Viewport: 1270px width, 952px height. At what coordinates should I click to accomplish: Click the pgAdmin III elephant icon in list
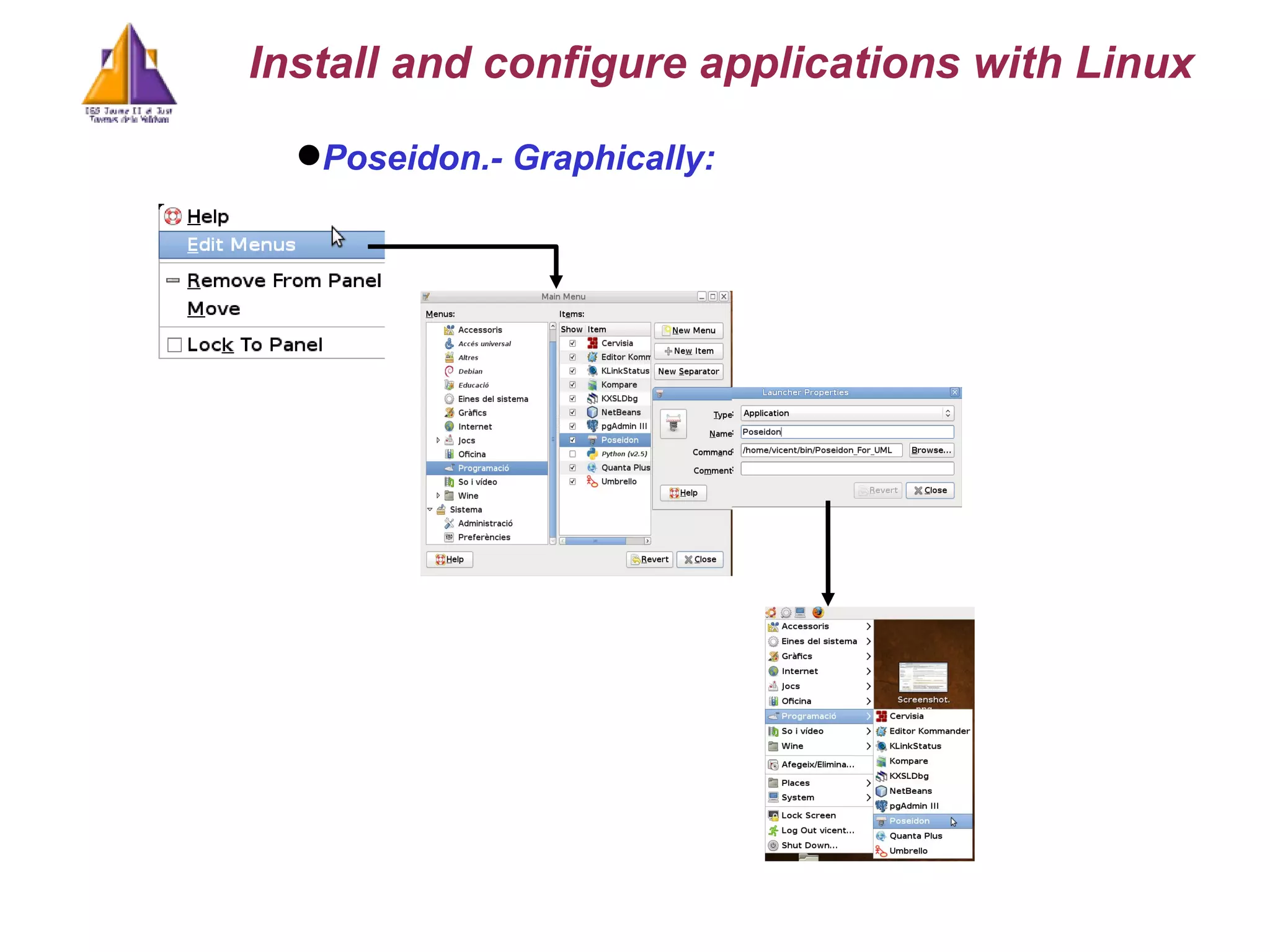click(592, 426)
